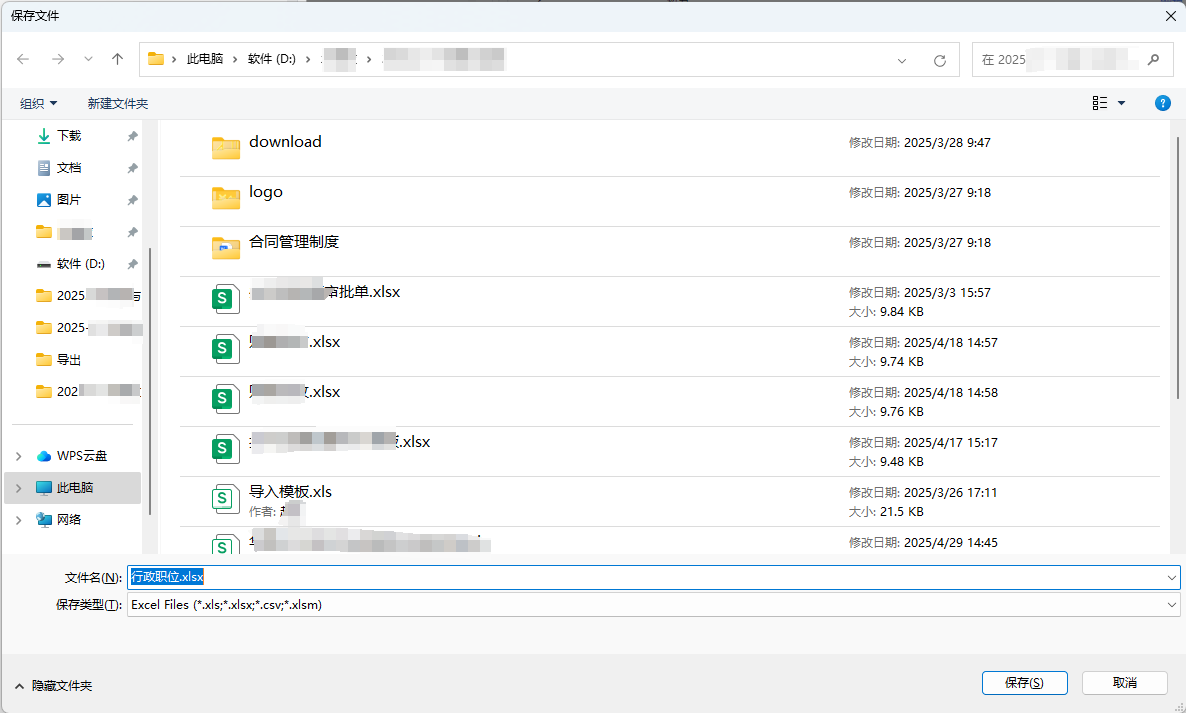Click the blue help question mark icon
Screen dimensions: 1186x713
point(1162,103)
